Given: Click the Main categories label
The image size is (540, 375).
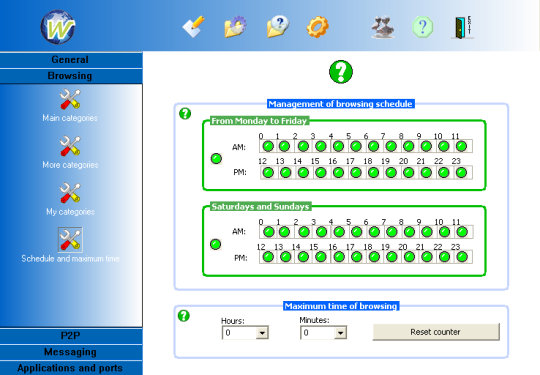Looking at the screenshot, I should [x=70, y=118].
